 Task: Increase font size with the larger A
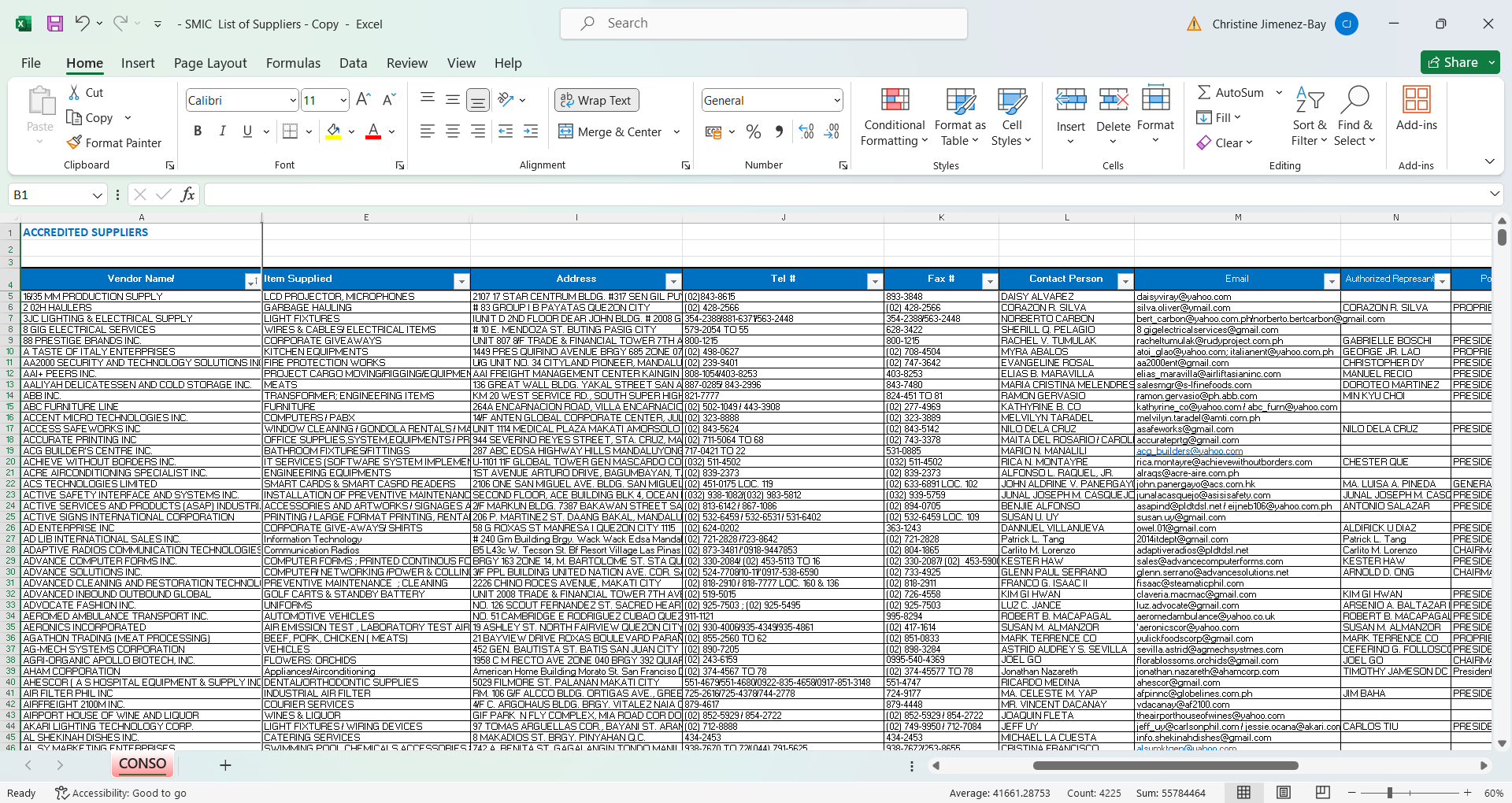point(363,100)
